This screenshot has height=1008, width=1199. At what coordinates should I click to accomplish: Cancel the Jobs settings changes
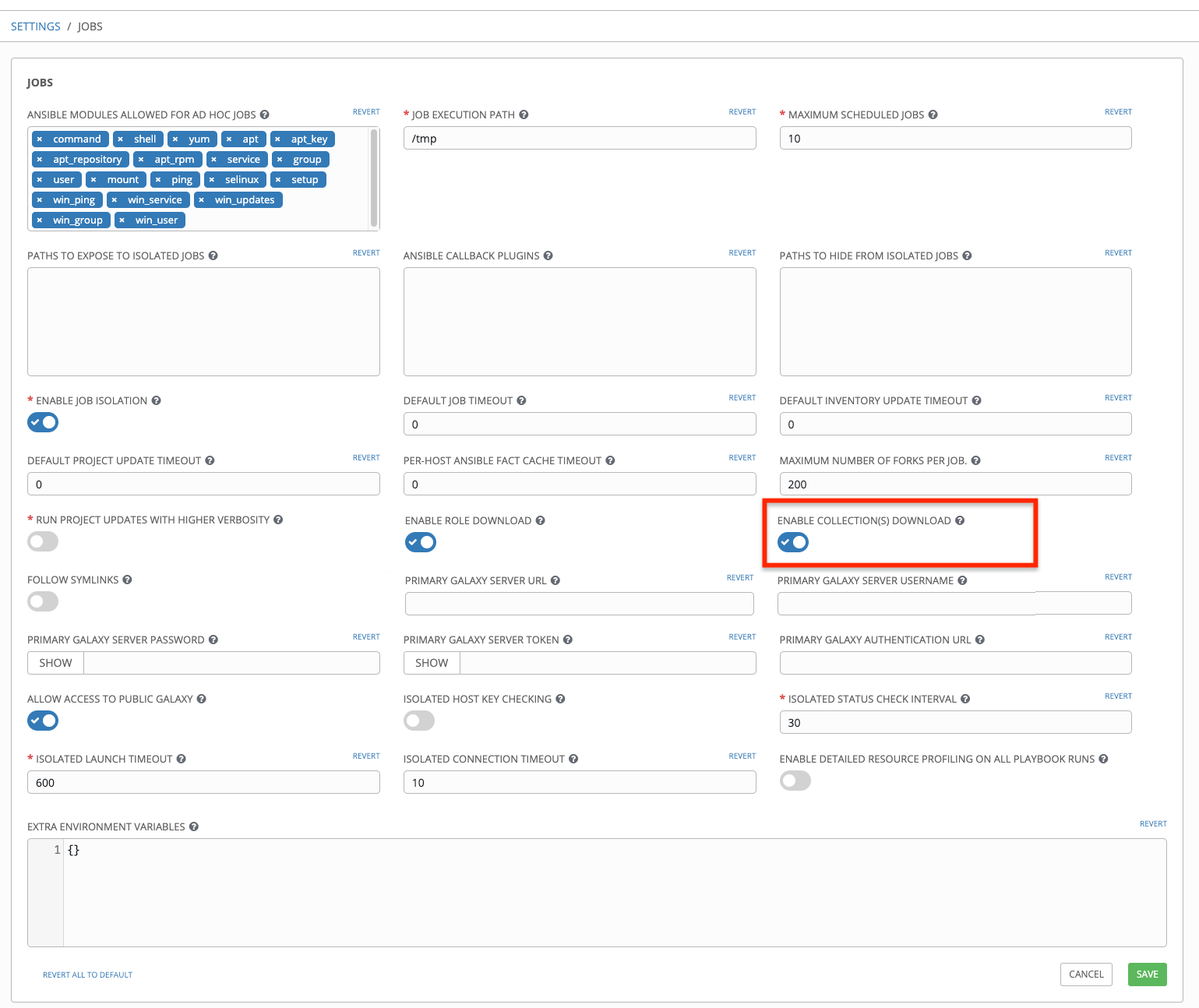(1086, 975)
